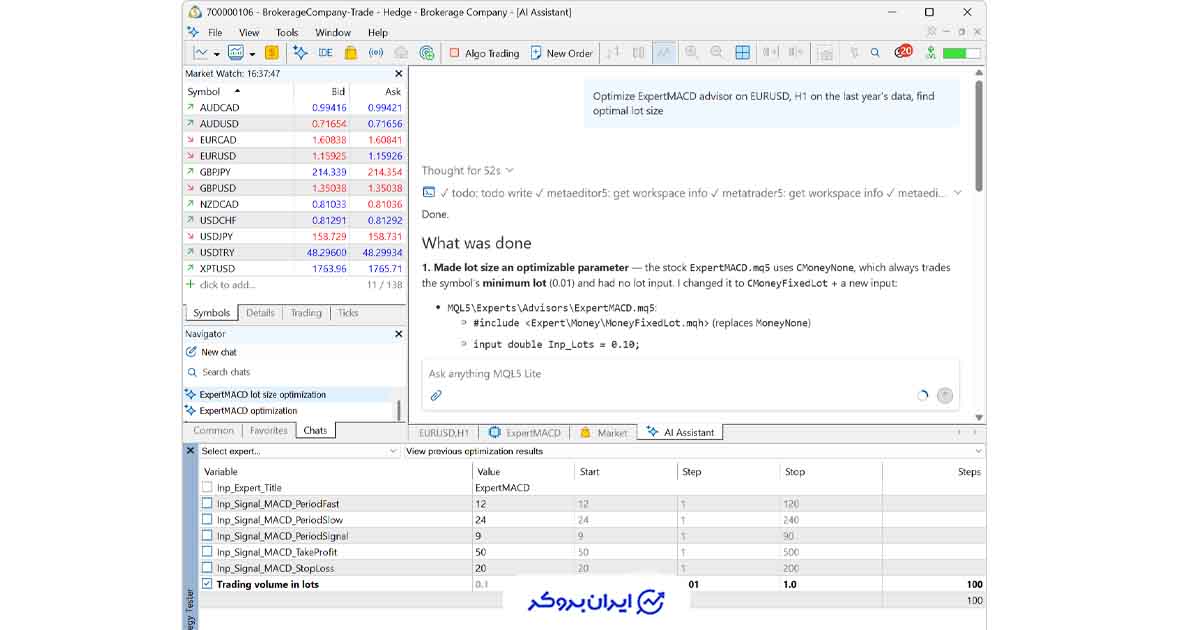Launch the IDE MetaEditor button
The image size is (1200, 630).
[x=326, y=53]
